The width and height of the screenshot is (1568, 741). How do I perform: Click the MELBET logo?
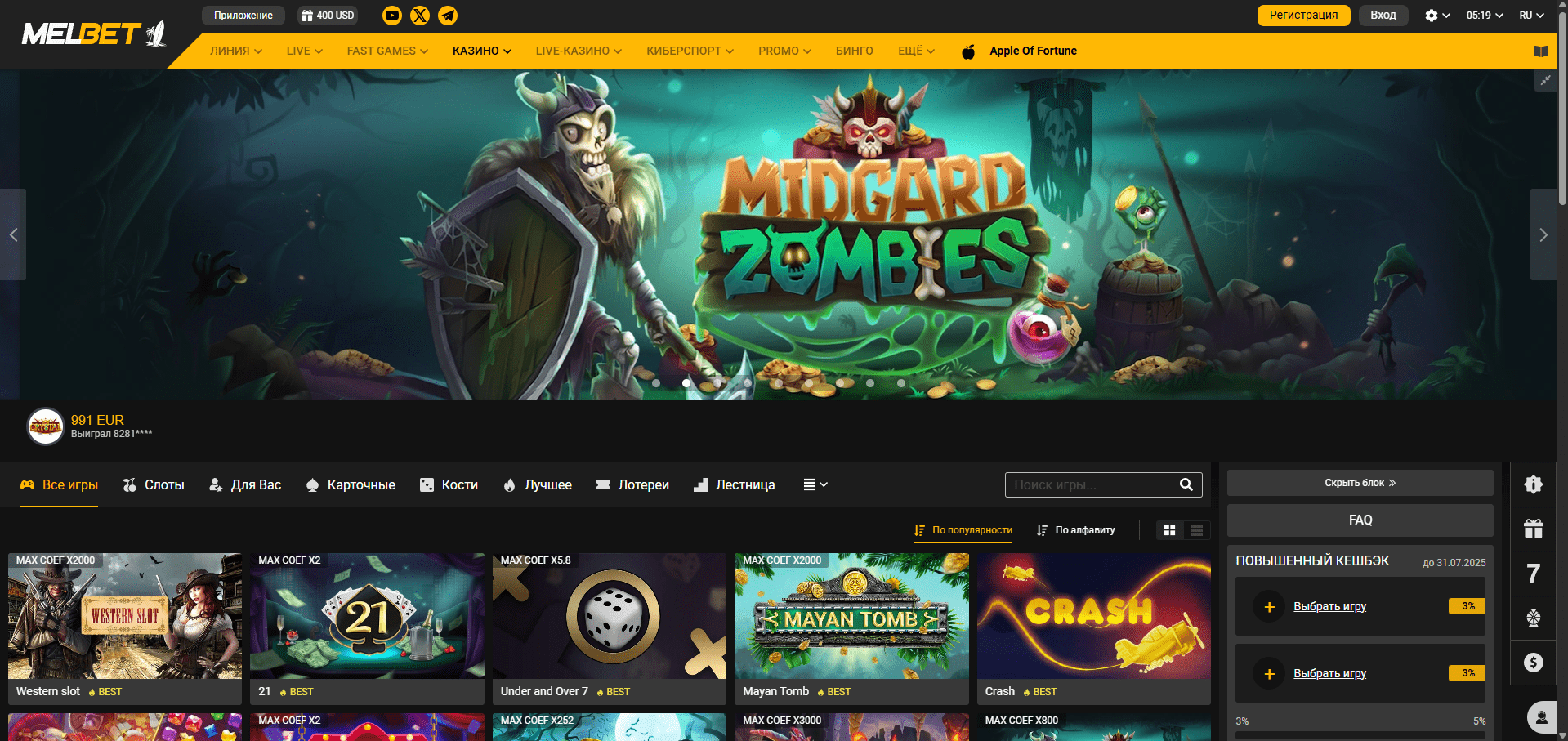pos(93,33)
